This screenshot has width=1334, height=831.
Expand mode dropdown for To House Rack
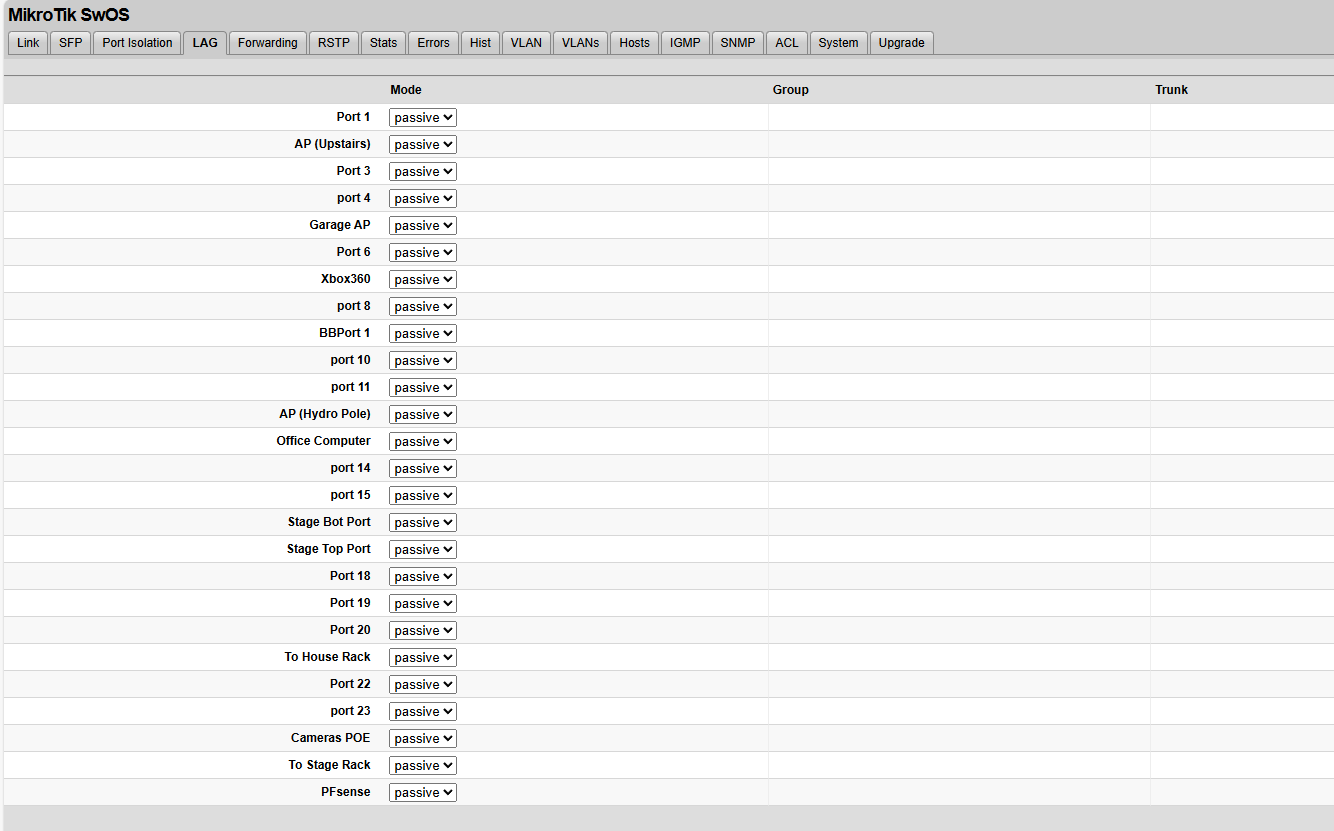click(422, 658)
